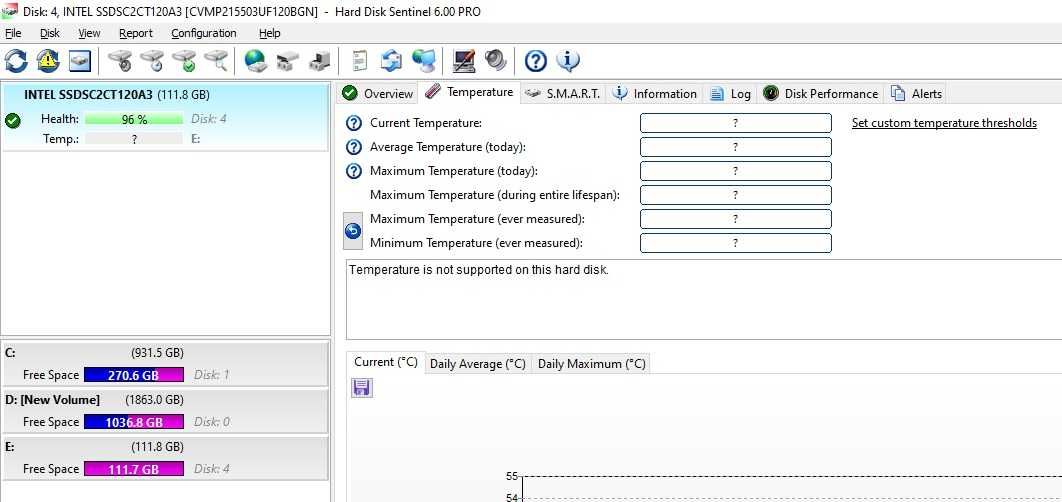Click the Average Temperature (today) value field
The image size is (1062, 502).
(x=736, y=147)
